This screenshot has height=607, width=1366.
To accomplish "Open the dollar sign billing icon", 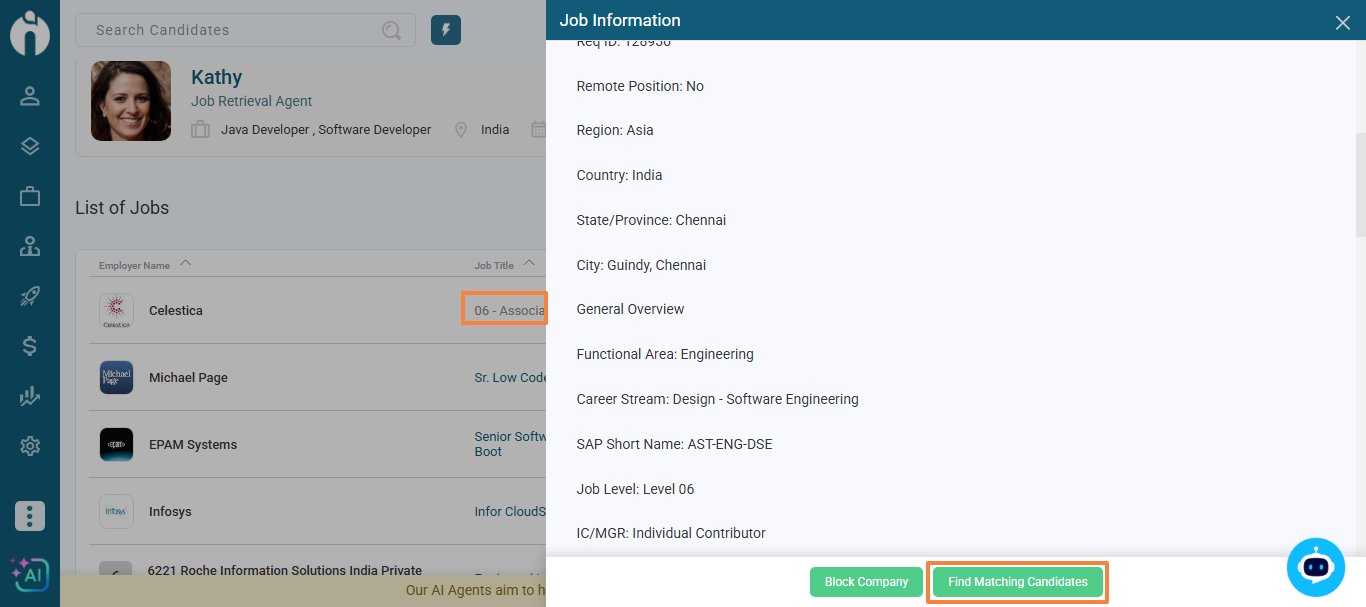I will coord(30,346).
